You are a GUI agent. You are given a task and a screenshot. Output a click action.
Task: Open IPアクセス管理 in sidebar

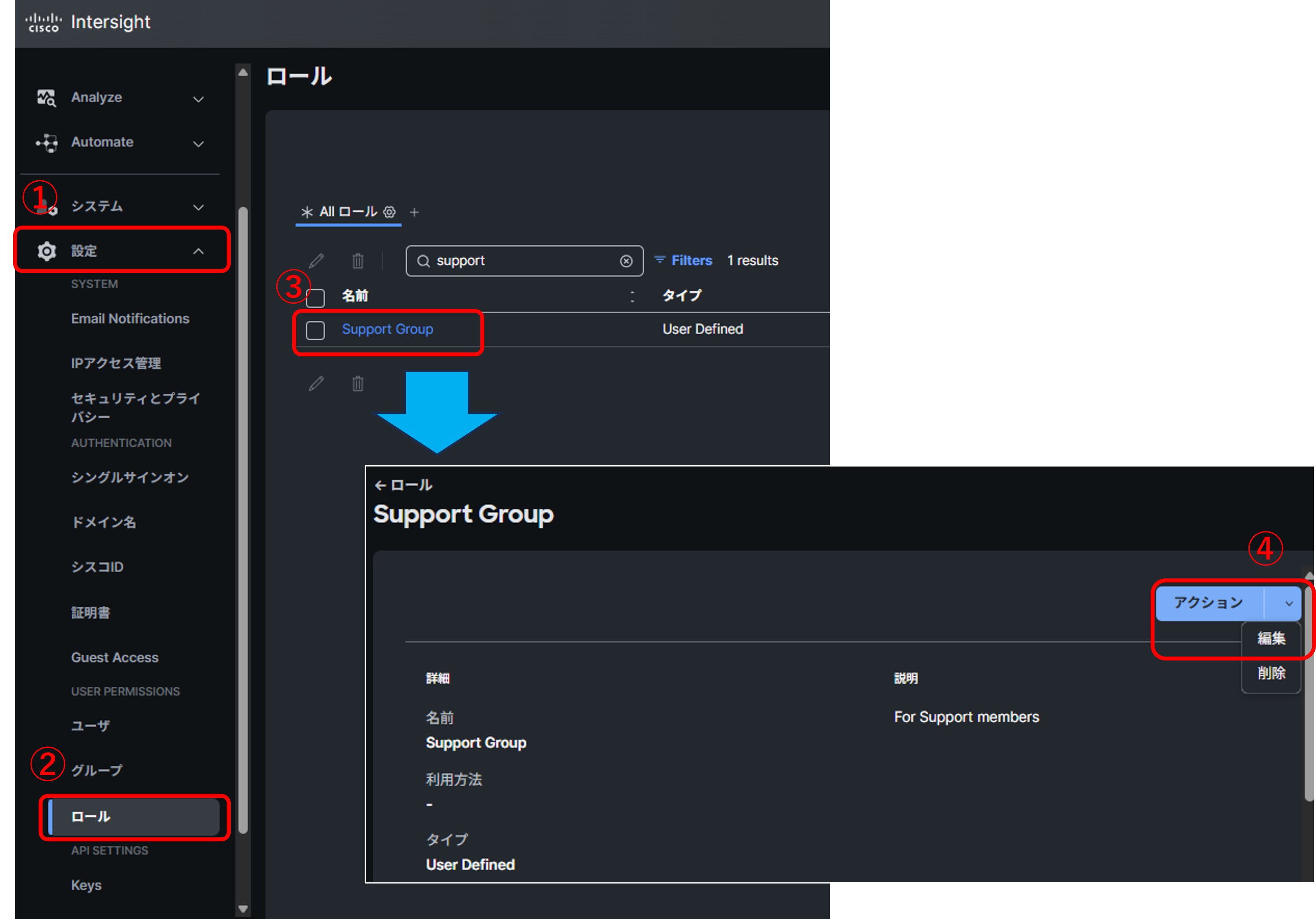(x=116, y=363)
